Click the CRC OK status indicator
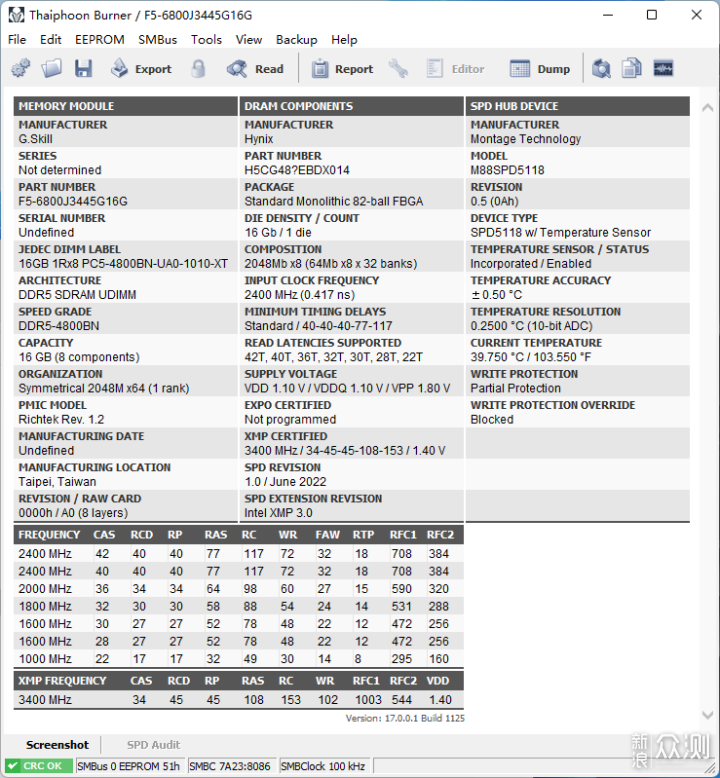 pyautogui.click(x=39, y=766)
